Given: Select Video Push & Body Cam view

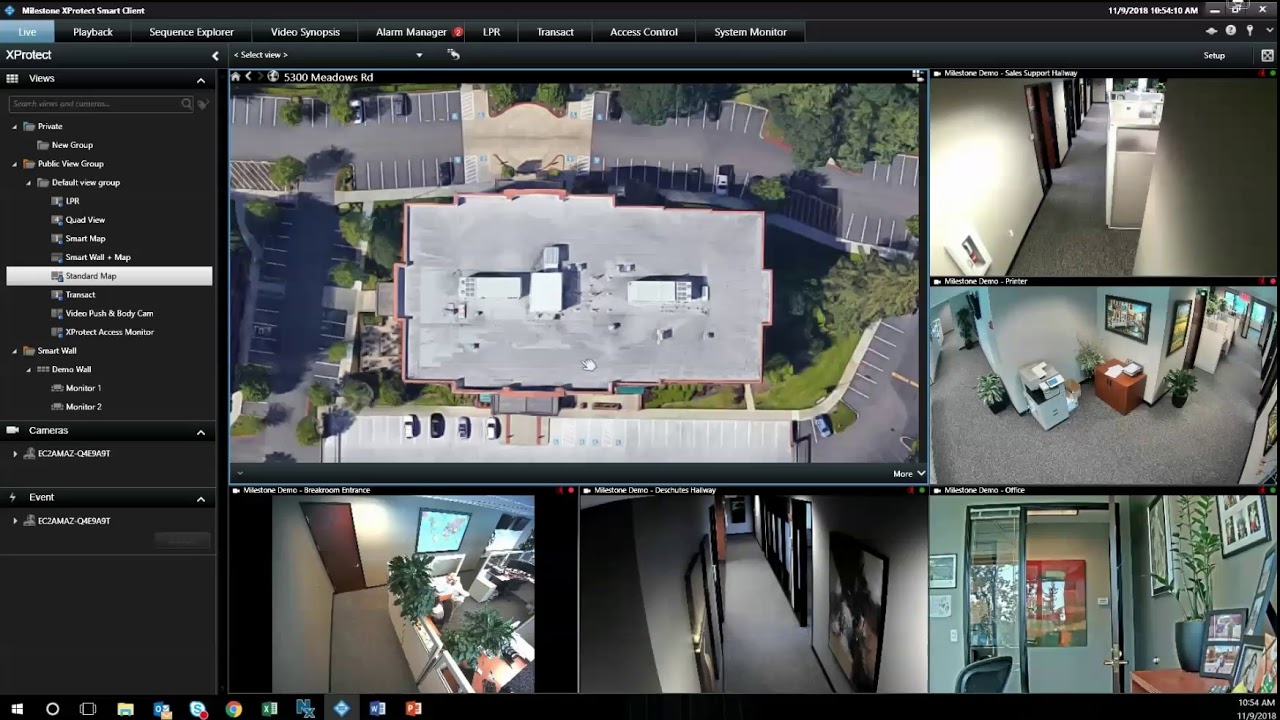Looking at the screenshot, I should [x=108, y=314].
